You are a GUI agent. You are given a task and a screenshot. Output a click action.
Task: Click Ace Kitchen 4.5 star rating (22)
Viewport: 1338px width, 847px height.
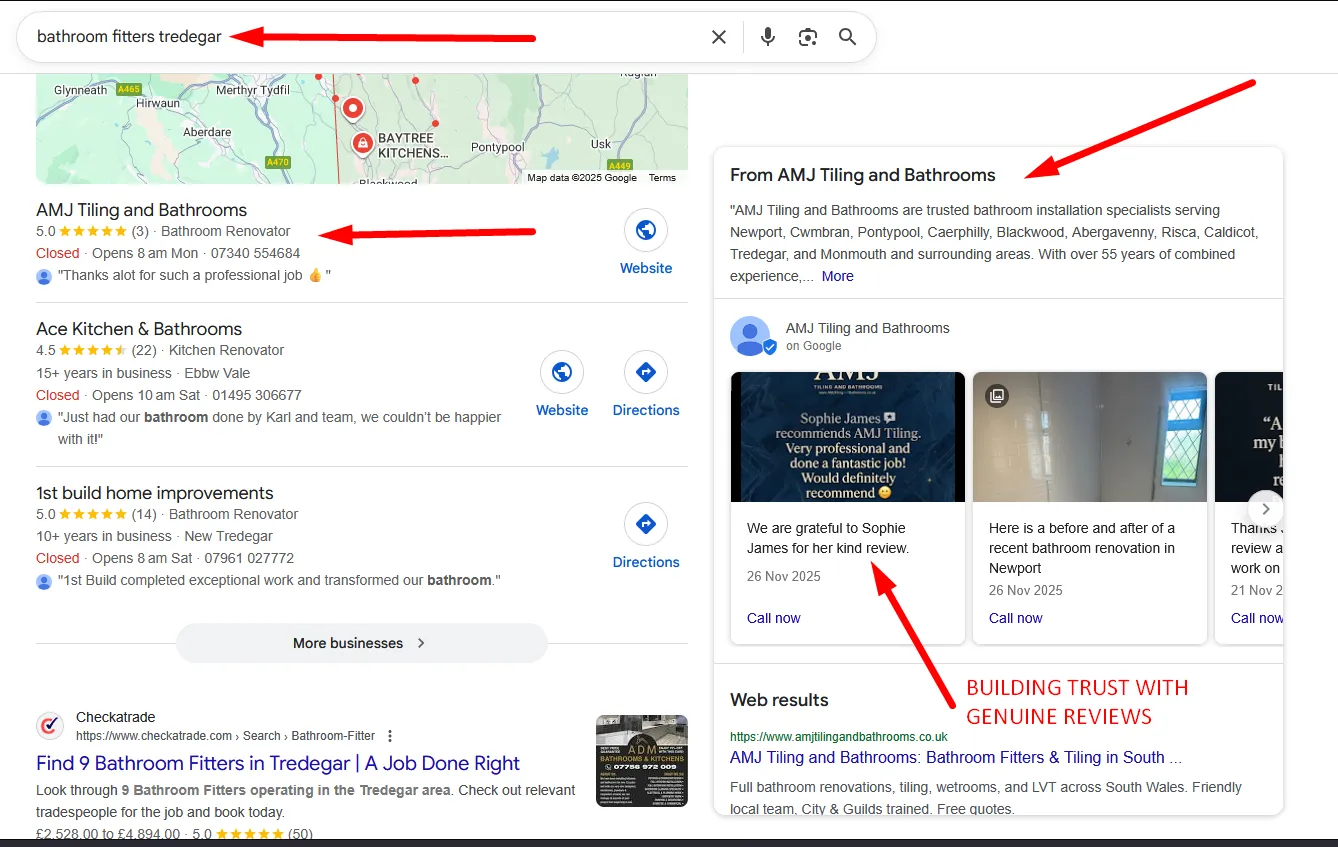coord(96,350)
